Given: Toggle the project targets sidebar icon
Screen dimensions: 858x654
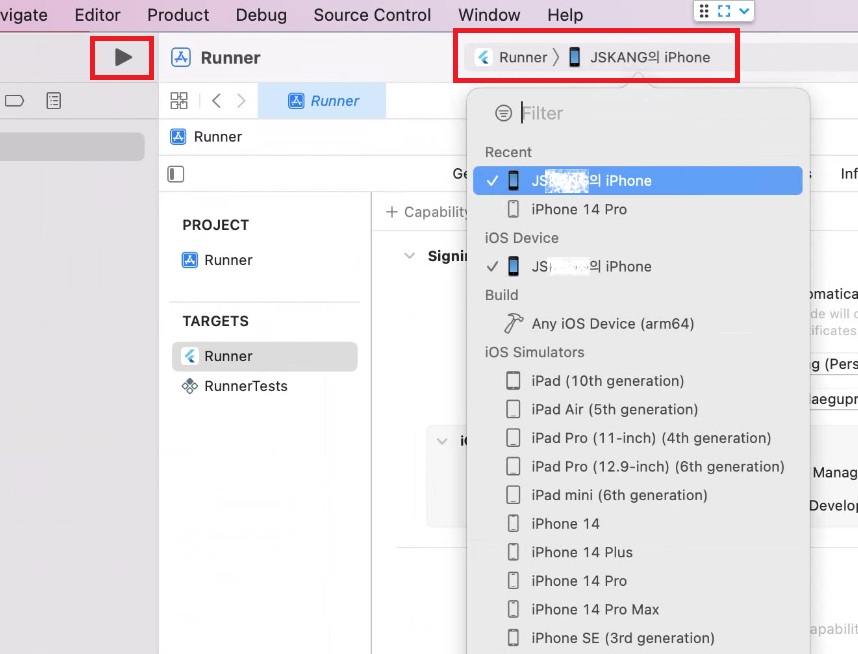Looking at the screenshot, I should point(176,174).
